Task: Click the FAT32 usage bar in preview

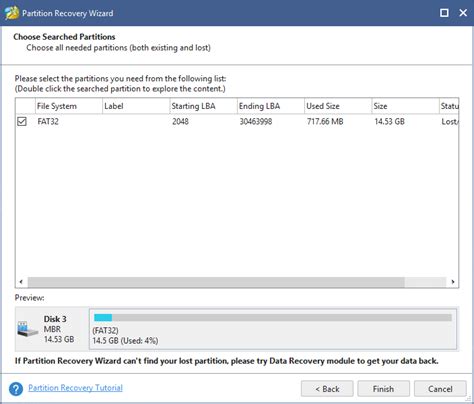Action: [273, 317]
